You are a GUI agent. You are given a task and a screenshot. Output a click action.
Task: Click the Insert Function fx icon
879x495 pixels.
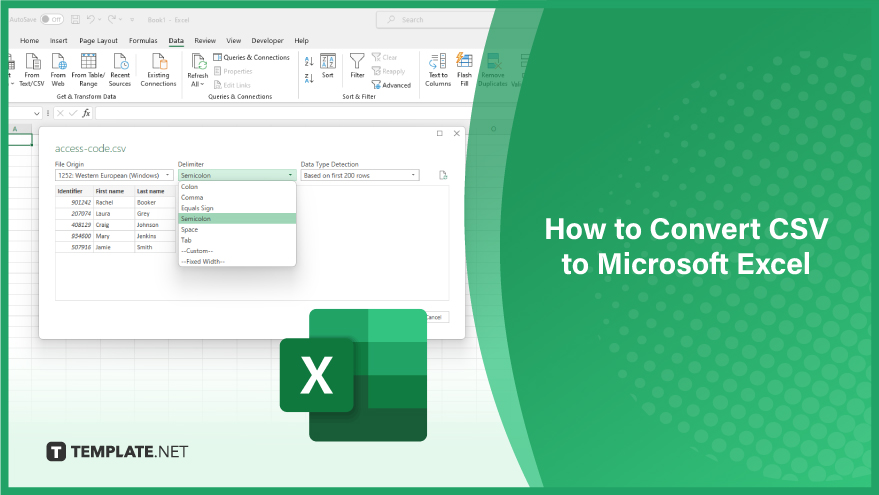tap(86, 113)
